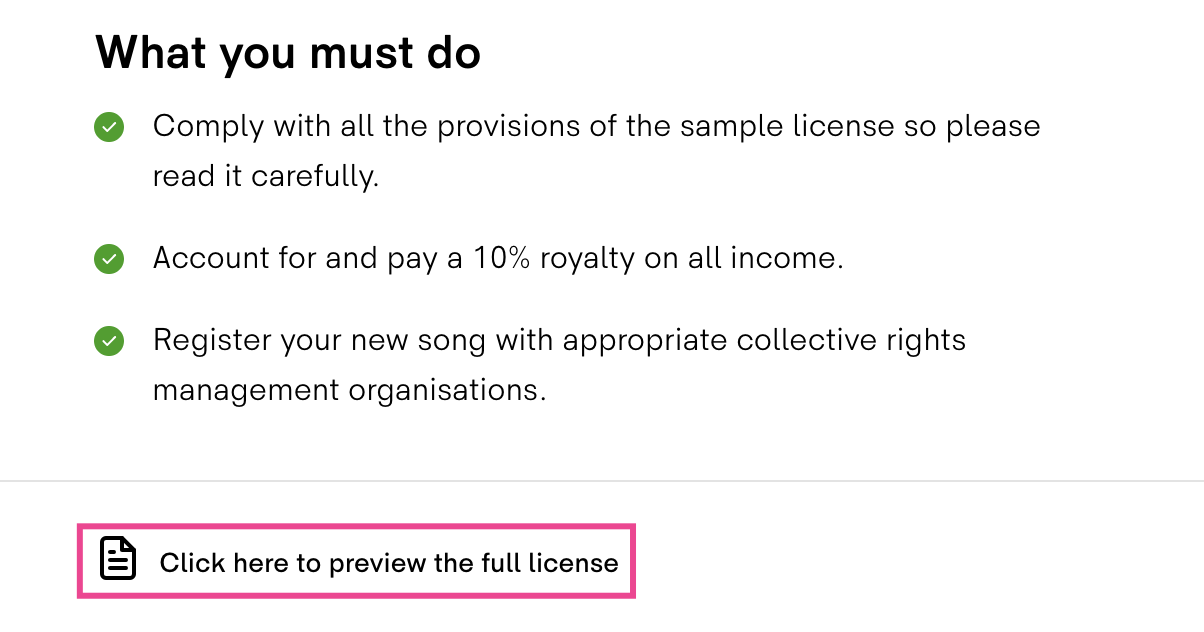The height and width of the screenshot is (632, 1204).
Task: Select the 'Comply with all the provisions' line
Action: 596,127
